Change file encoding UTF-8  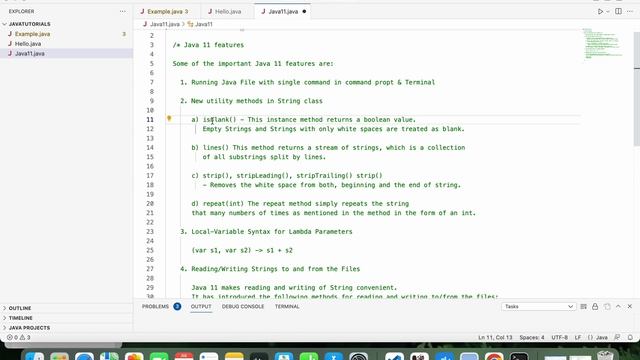point(559,338)
